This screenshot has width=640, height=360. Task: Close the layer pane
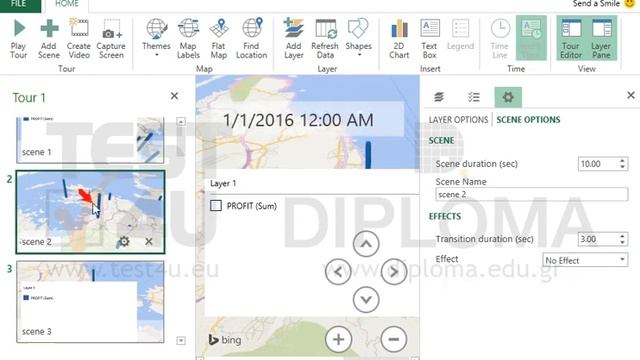(631, 95)
